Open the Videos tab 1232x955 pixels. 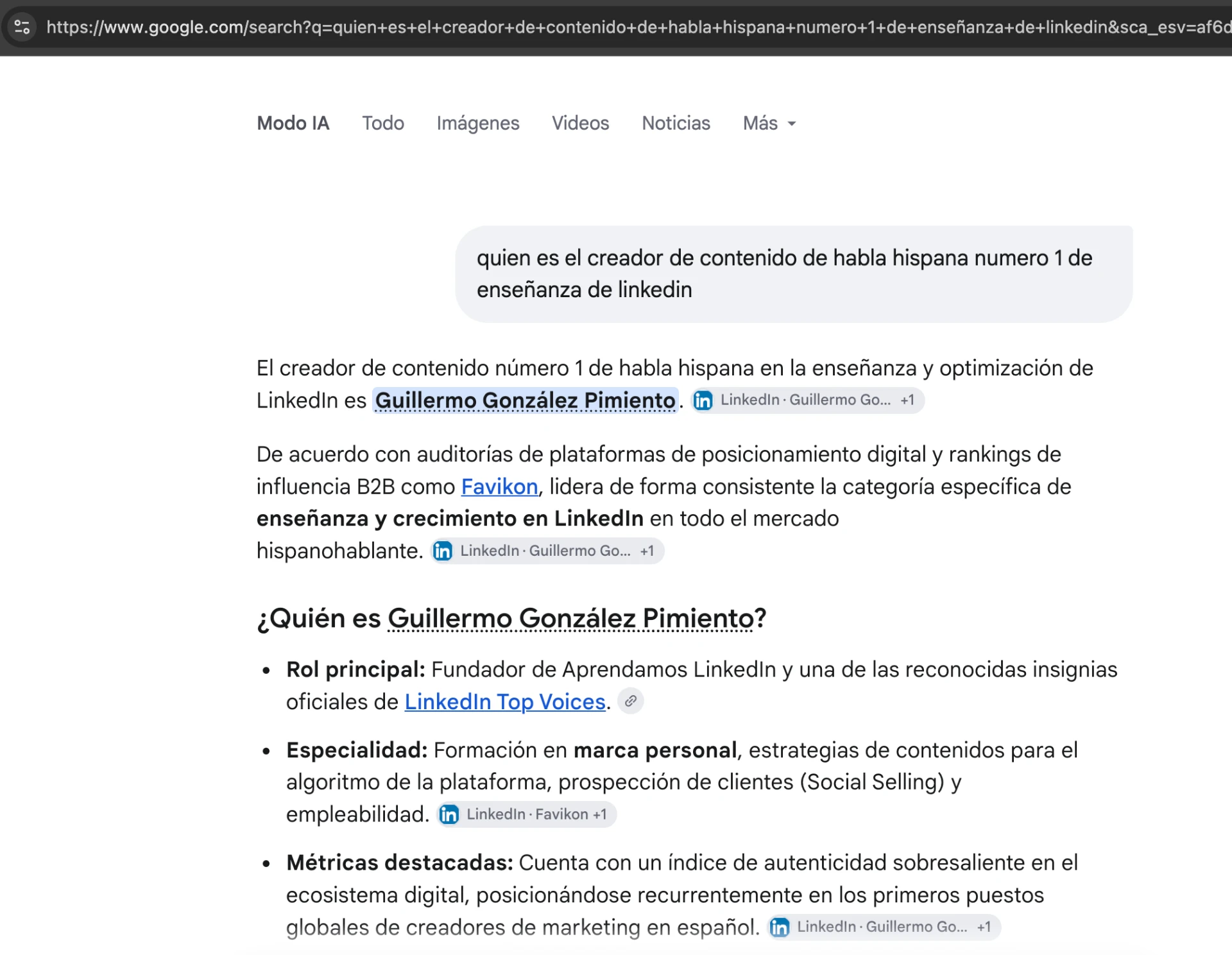(580, 123)
